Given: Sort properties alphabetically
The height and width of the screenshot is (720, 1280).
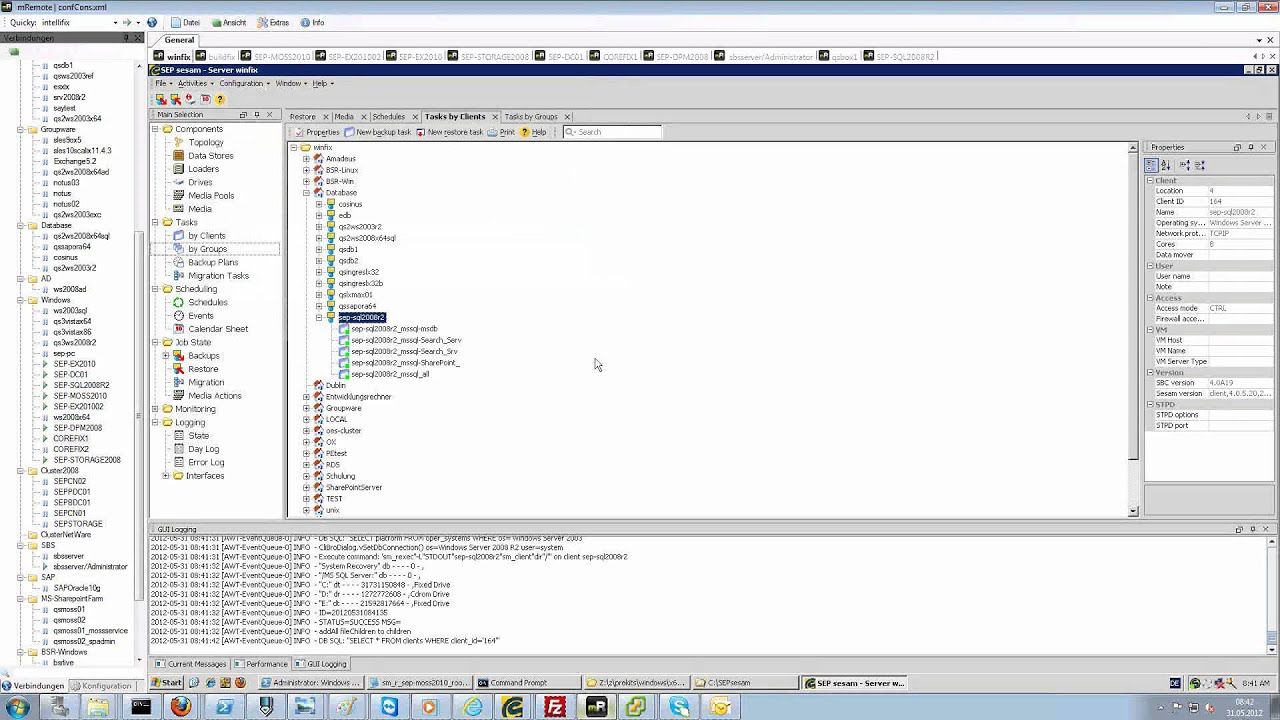Looking at the screenshot, I should click(1165, 165).
